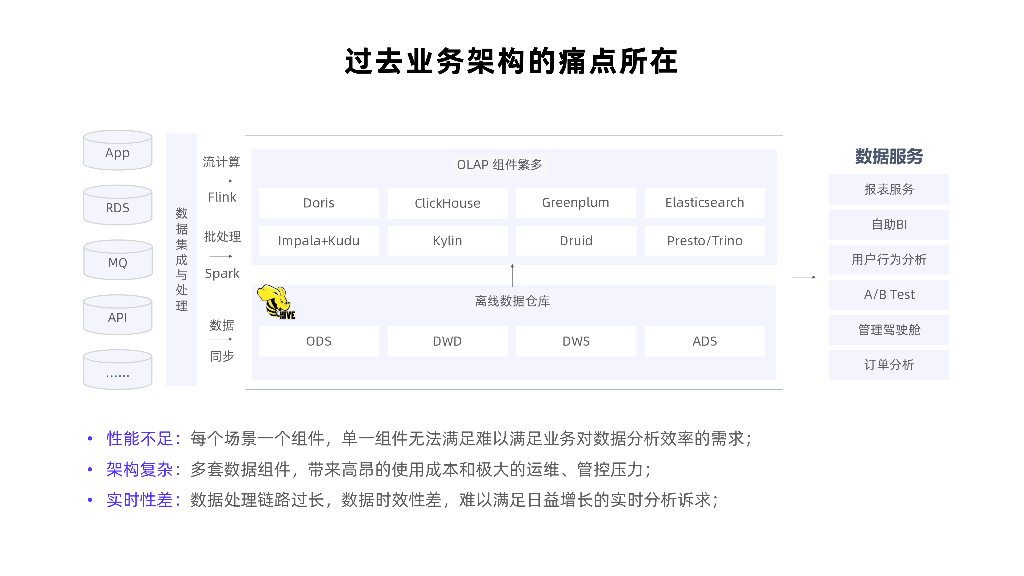
Task: Click the 用户行为分析 service box
Action: (889, 260)
